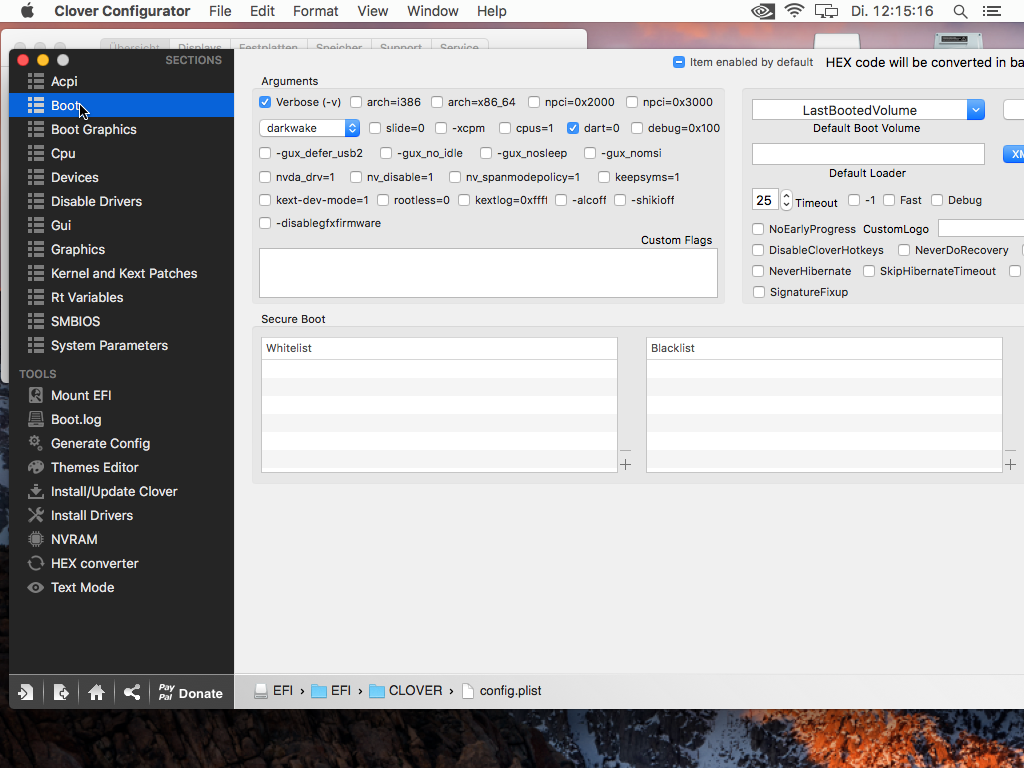Click the home icon in bottom toolbar
Image resolution: width=1024 pixels, height=768 pixels.
click(97, 692)
